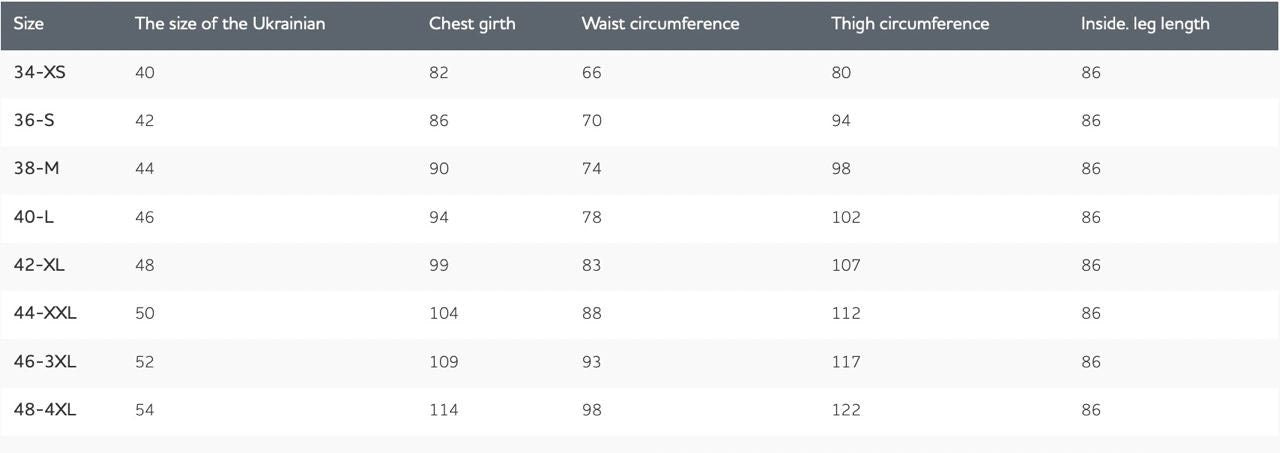Select the Inside. leg length header
The width and height of the screenshot is (1280, 453).
[1145, 24]
